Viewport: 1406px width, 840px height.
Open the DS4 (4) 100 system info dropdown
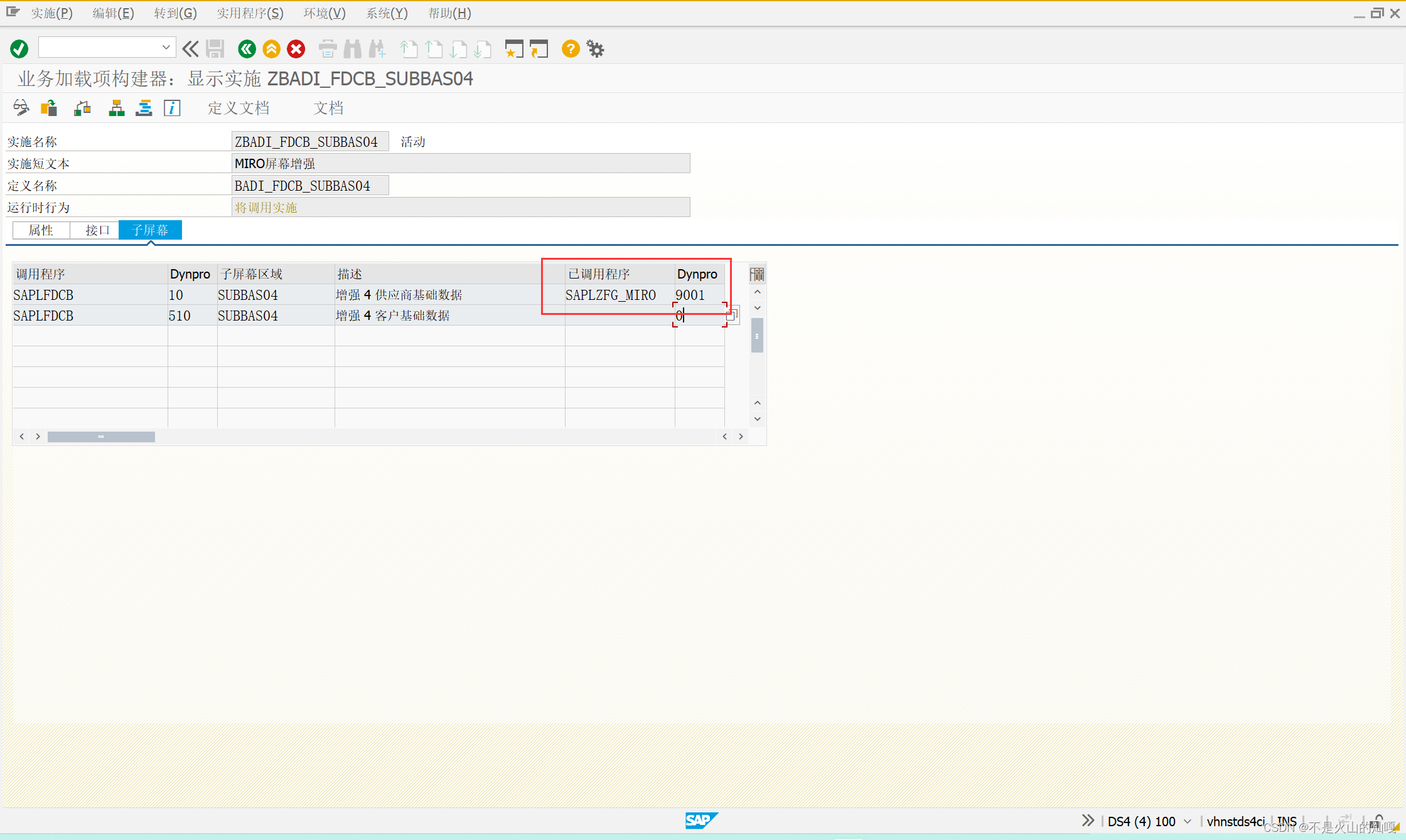click(x=1187, y=821)
